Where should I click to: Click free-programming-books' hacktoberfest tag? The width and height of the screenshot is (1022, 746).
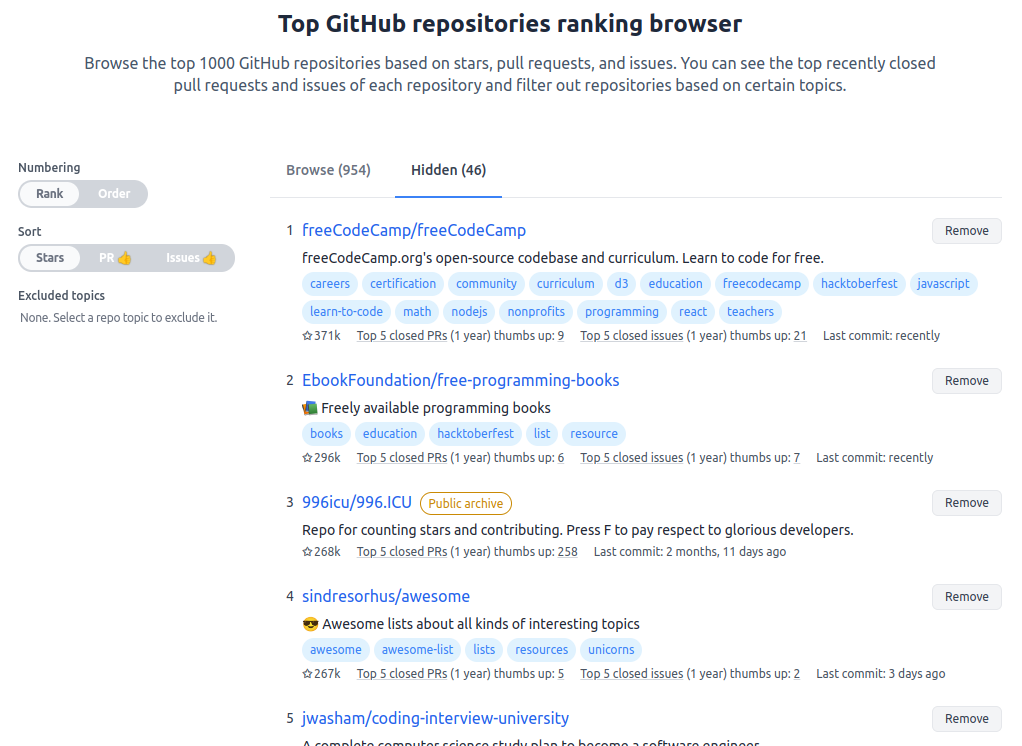(x=475, y=433)
